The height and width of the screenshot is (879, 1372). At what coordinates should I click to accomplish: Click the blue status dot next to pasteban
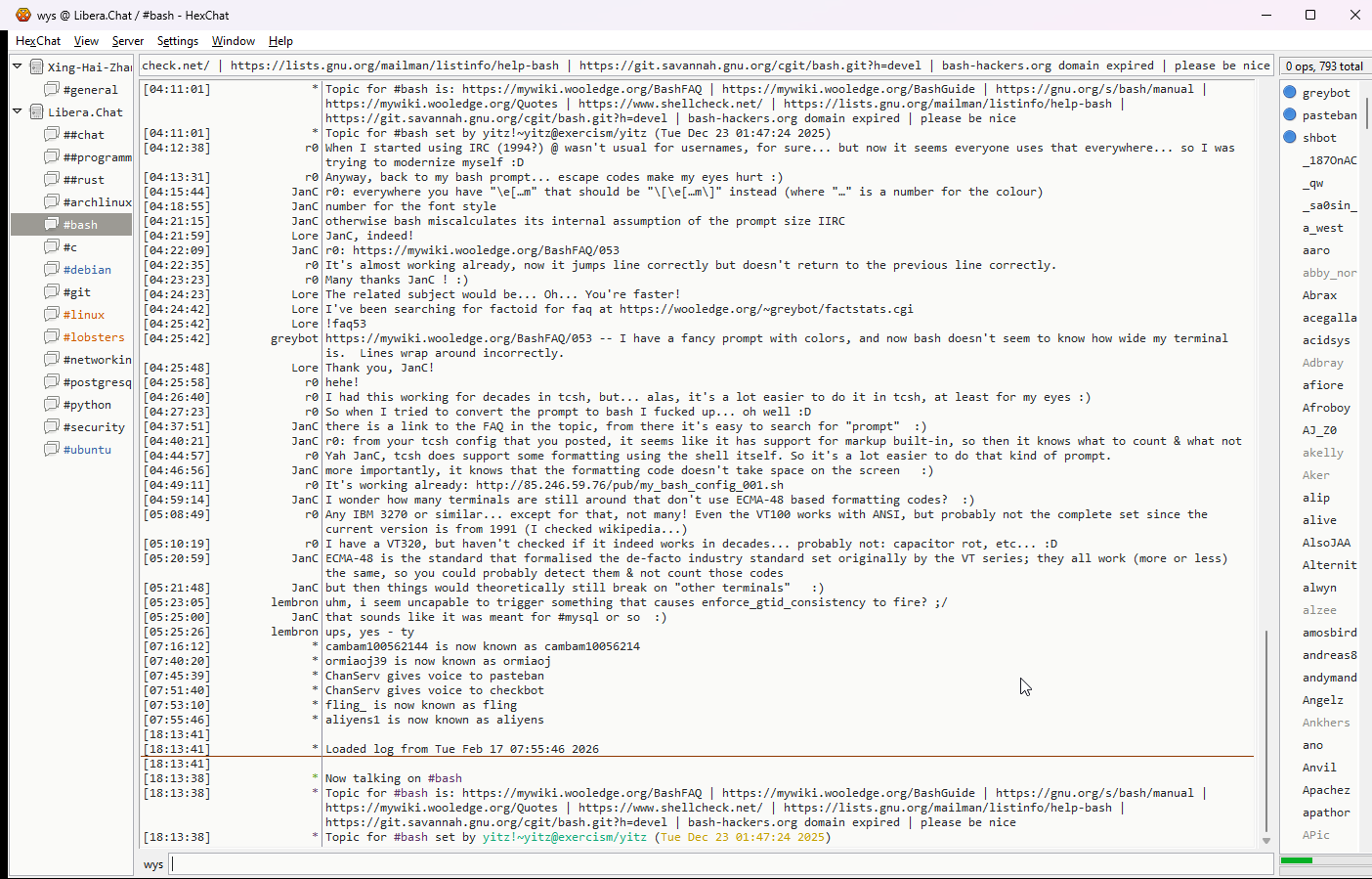click(1289, 114)
